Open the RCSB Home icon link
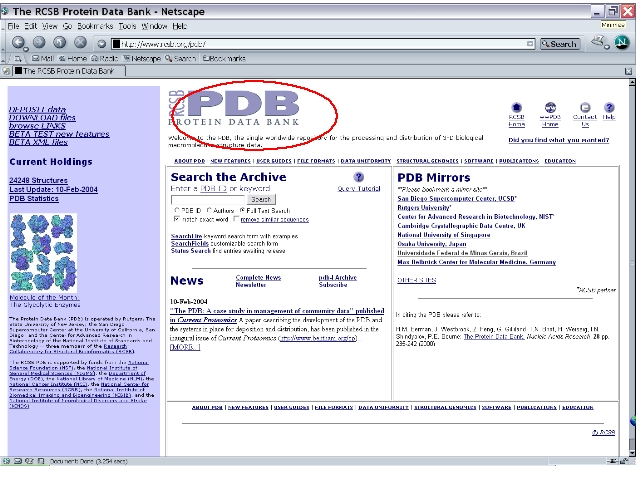This screenshot has height=480, width=640. (517, 108)
